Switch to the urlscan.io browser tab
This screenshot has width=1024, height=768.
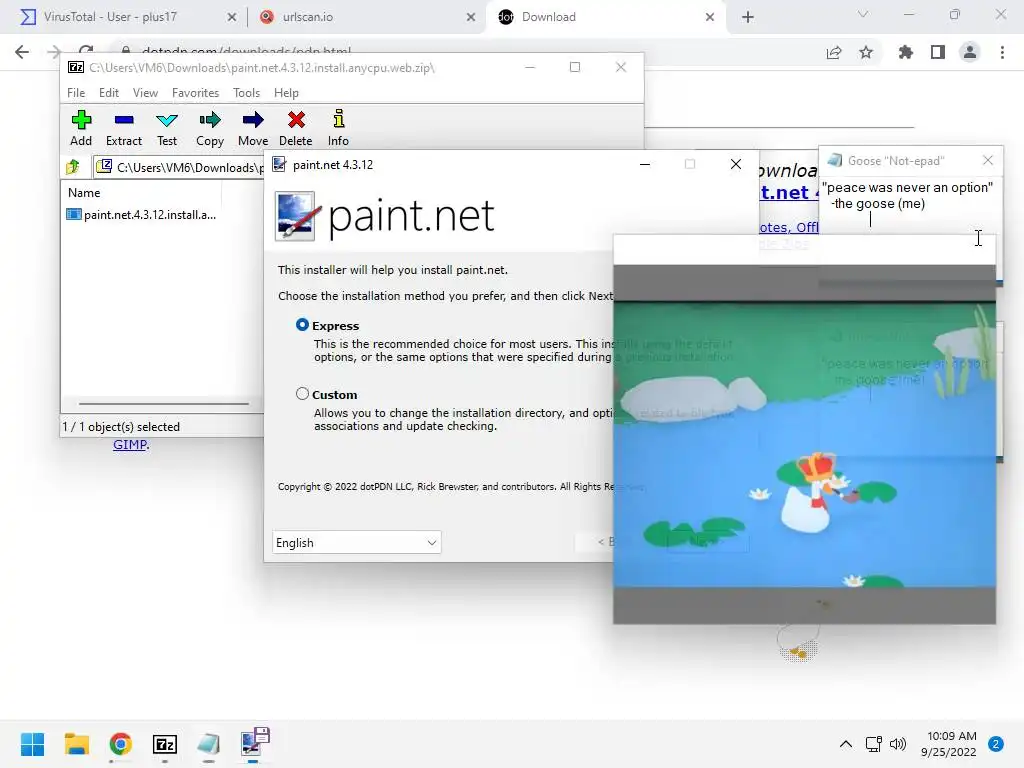[364, 17]
